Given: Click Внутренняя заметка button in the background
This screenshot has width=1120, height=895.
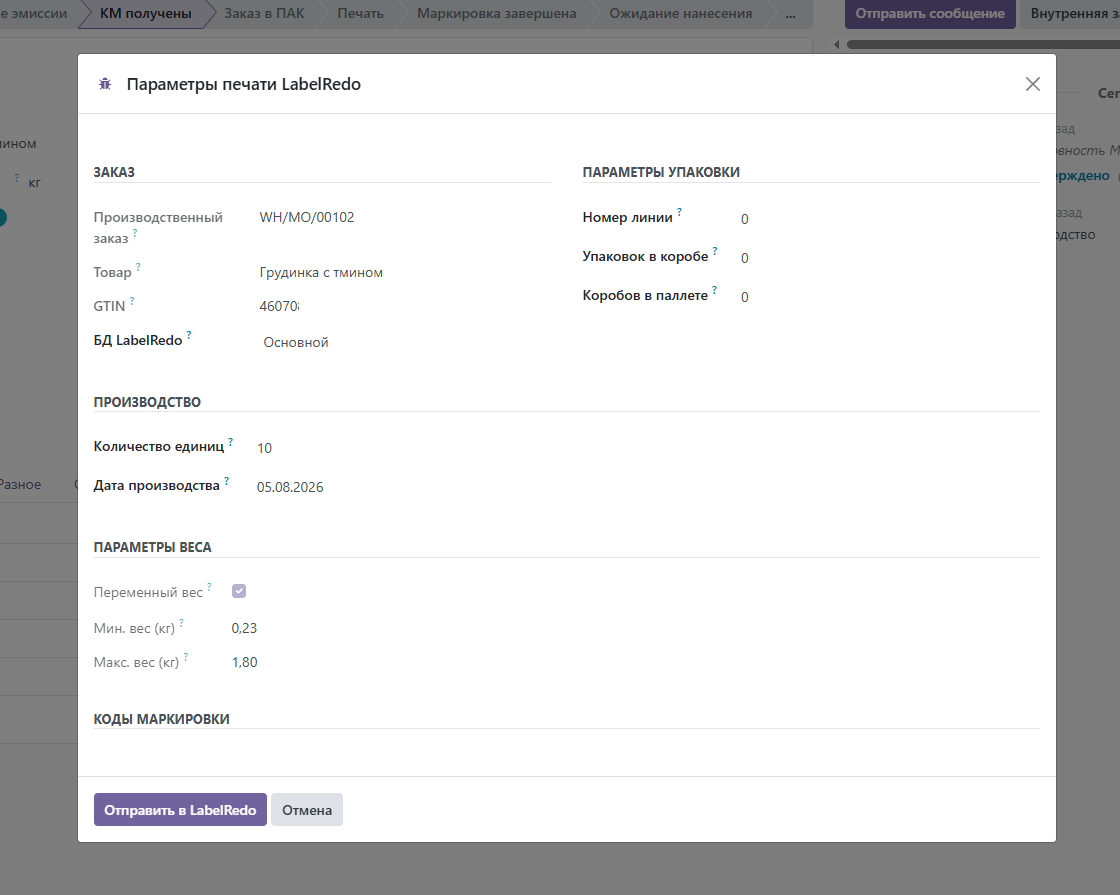Looking at the screenshot, I should coord(1070,14).
